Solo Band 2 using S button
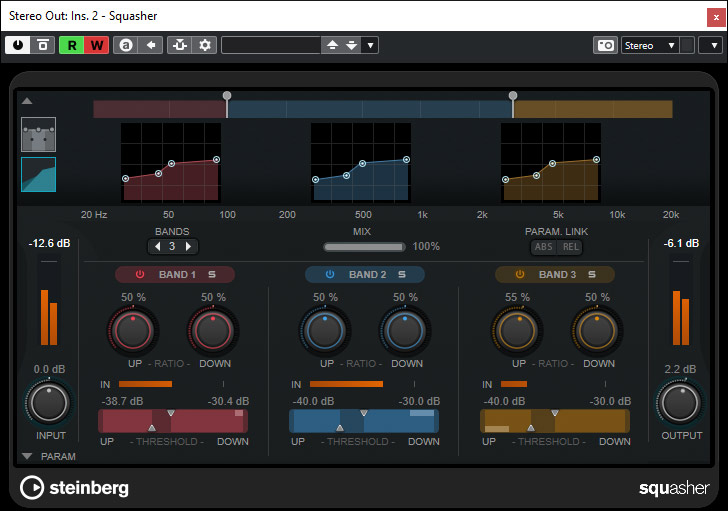The image size is (728, 511). click(401, 274)
